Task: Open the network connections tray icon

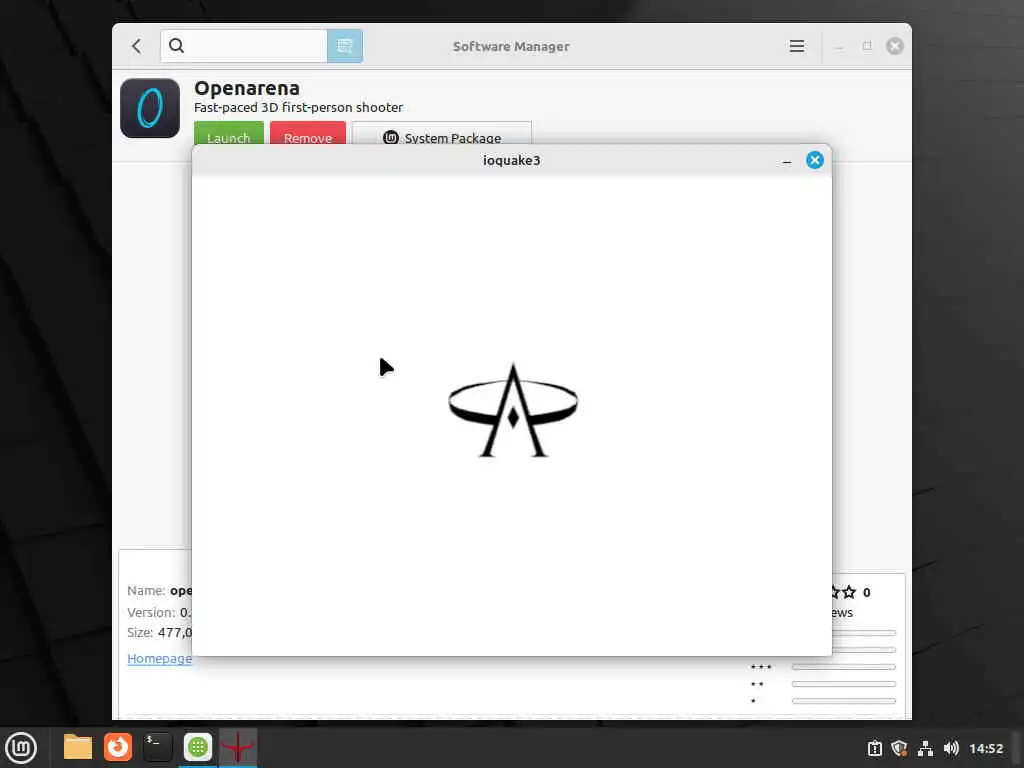Action: coord(925,748)
